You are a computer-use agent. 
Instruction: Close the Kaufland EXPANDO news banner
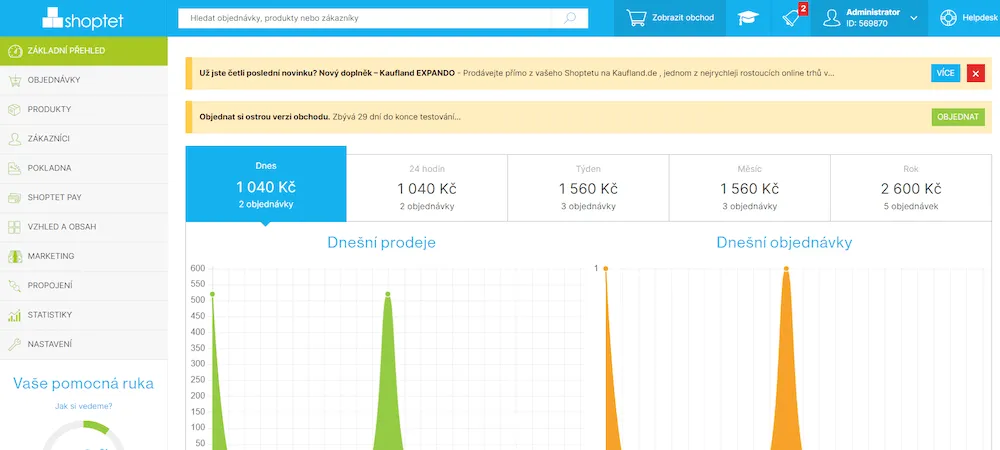(976, 73)
